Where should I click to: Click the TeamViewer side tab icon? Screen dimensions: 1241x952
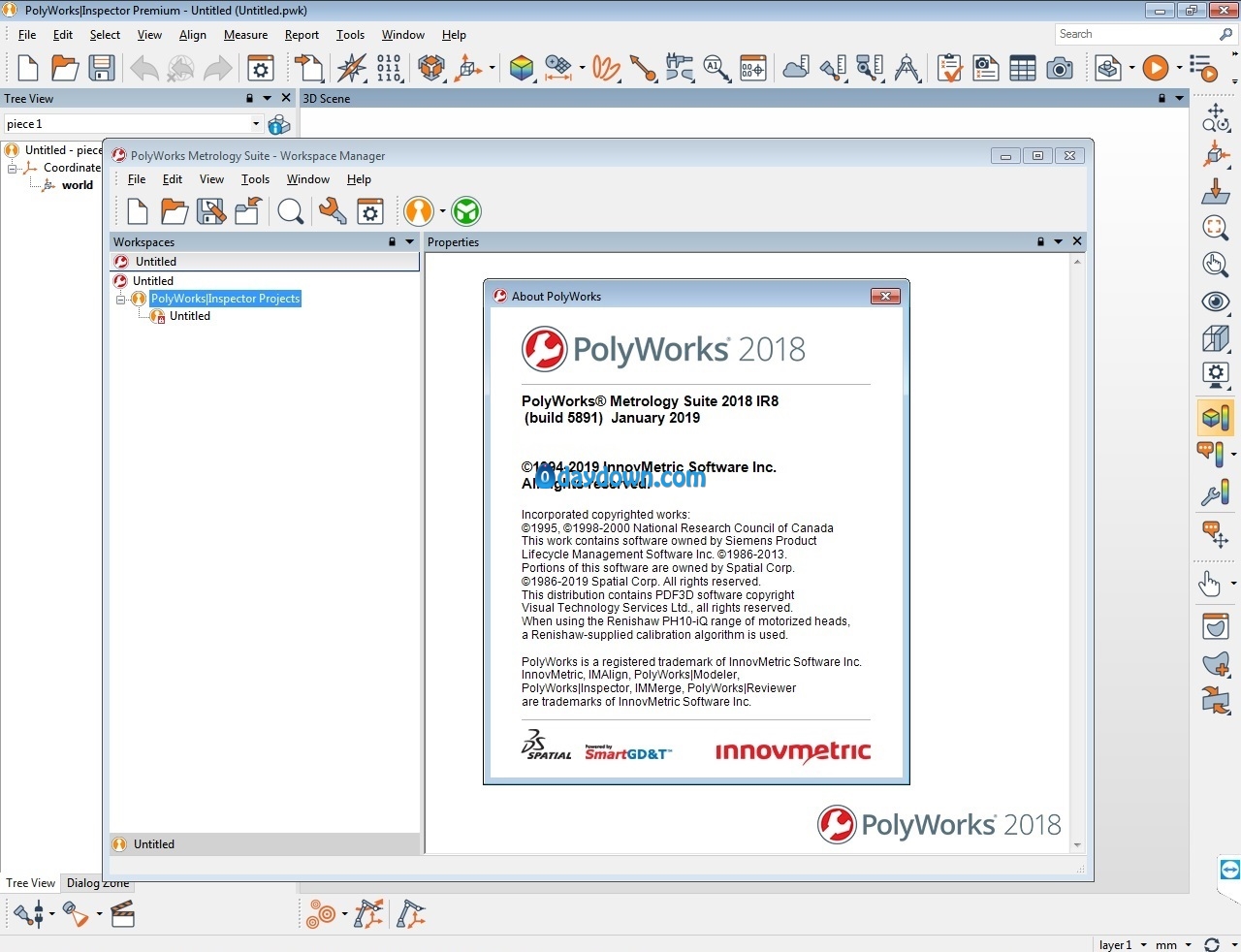click(x=1229, y=870)
